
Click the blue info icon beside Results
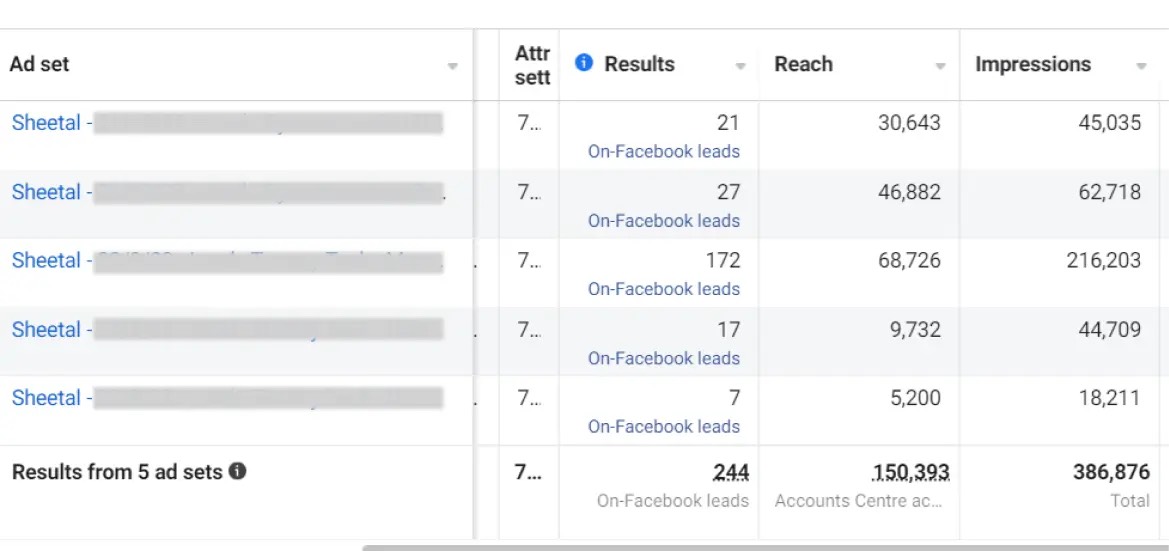pos(584,63)
